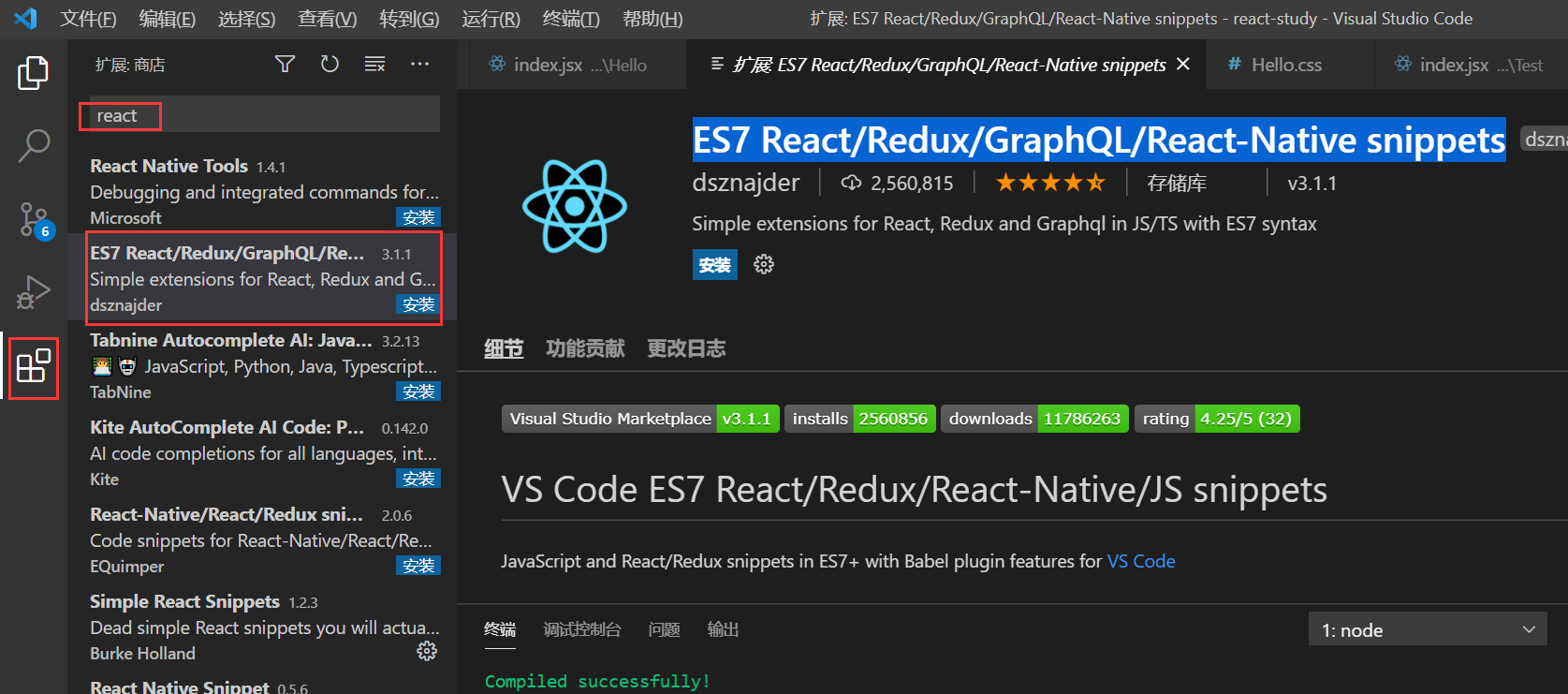Switch to 更改日志 changelog tab
This screenshot has height=694, width=1568.
tap(686, 348)
